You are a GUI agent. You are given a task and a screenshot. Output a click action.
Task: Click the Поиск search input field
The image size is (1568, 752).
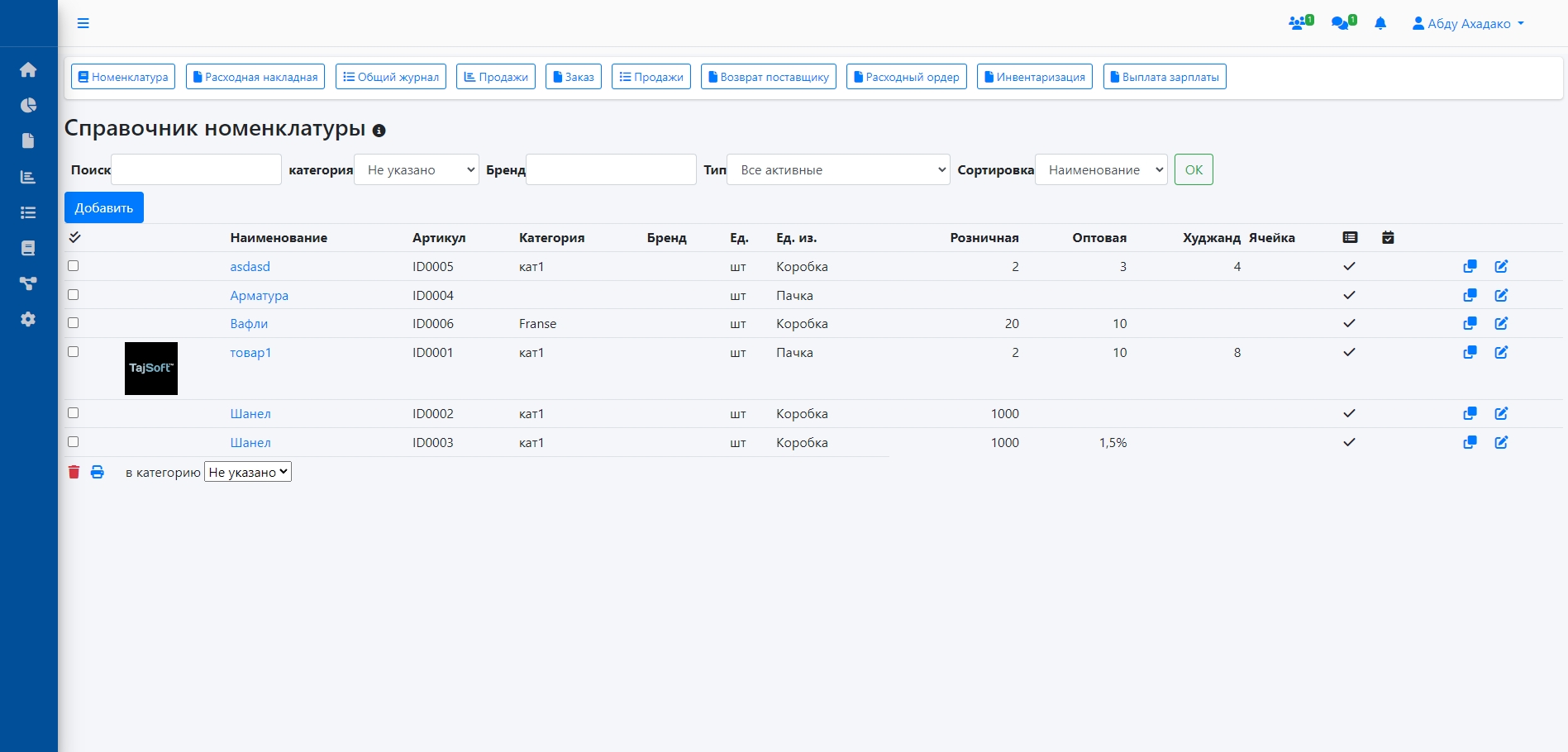(196, 169)
